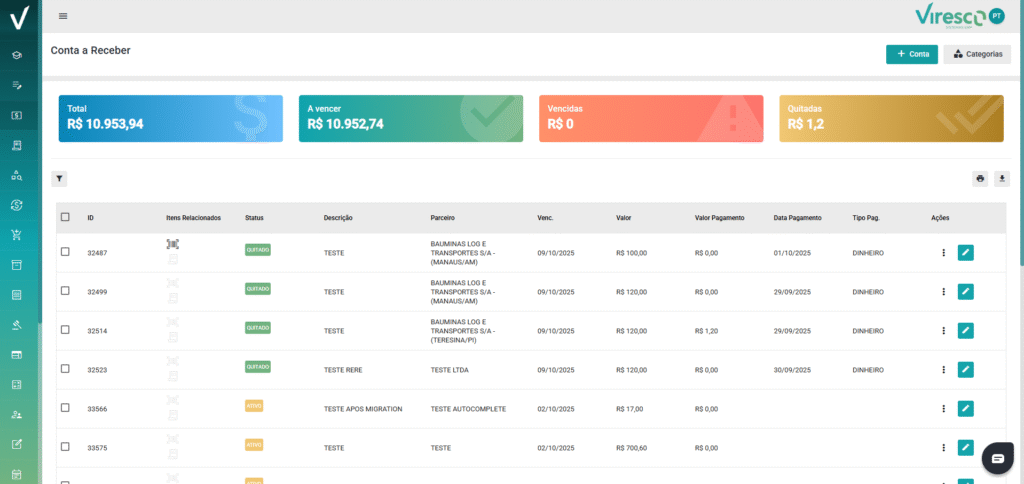Check the box for record 32499

pyautogui.click(x=65, y=291)
